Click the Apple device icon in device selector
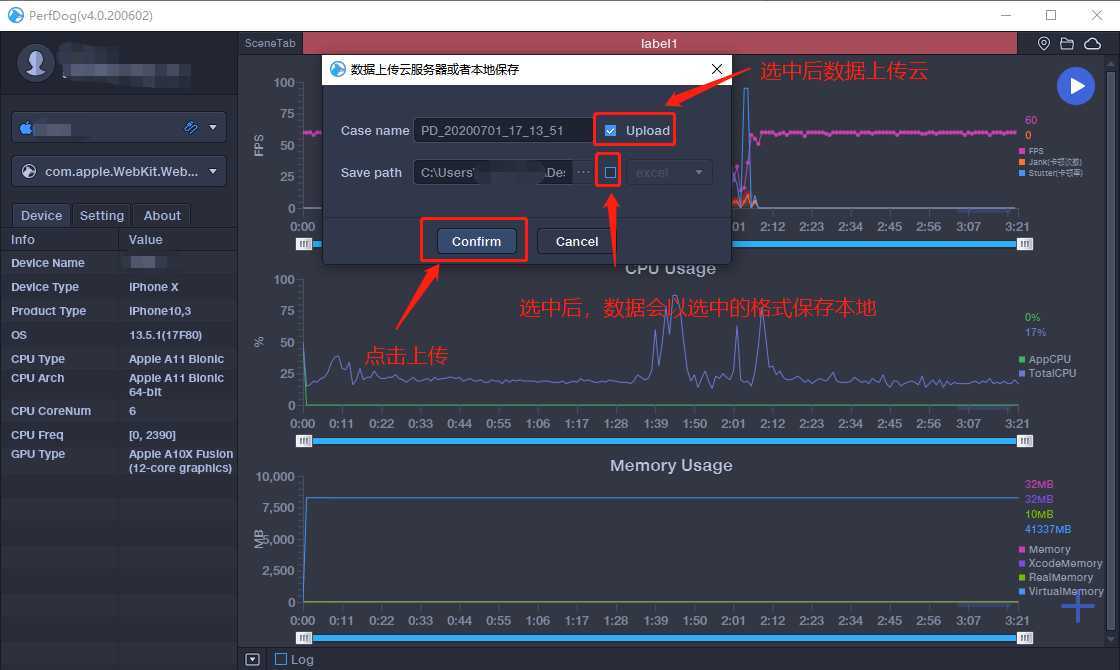 coord(26,128)
